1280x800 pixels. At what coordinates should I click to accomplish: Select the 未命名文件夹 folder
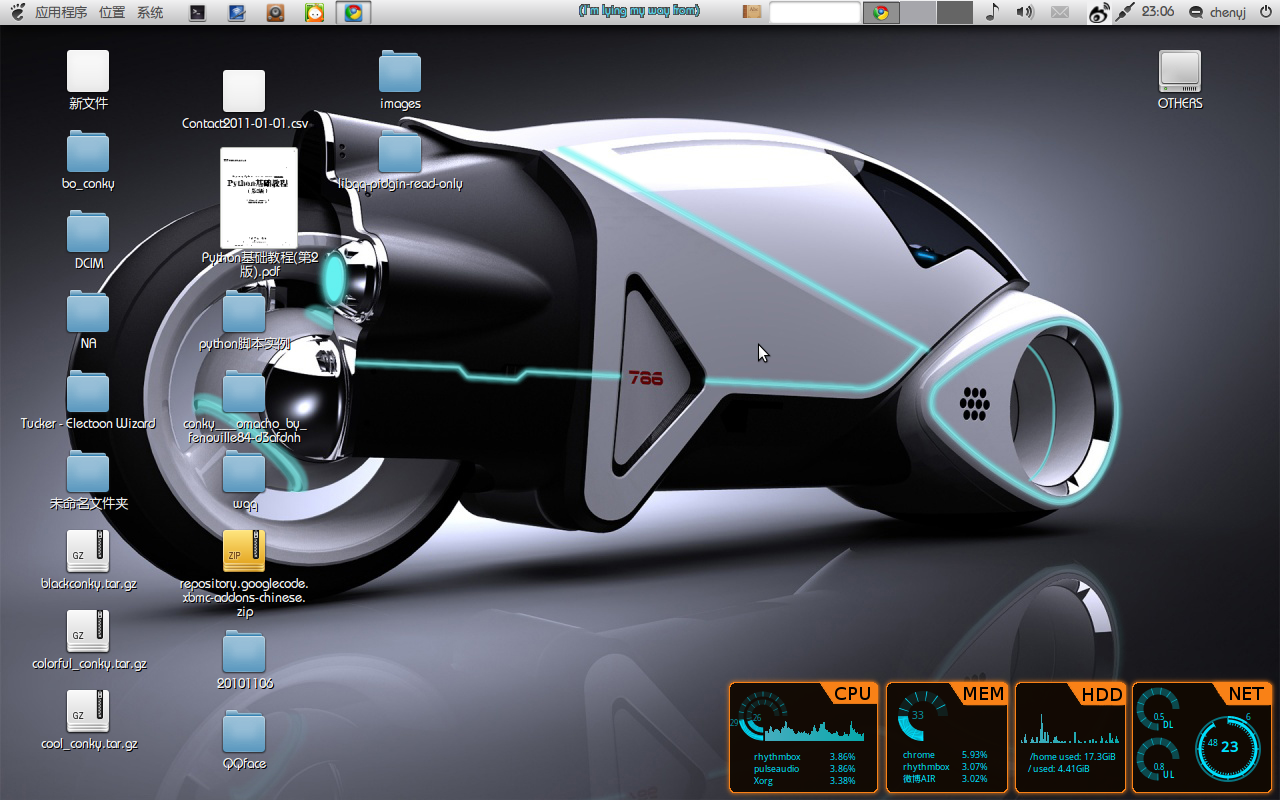(x=88, y=480)
